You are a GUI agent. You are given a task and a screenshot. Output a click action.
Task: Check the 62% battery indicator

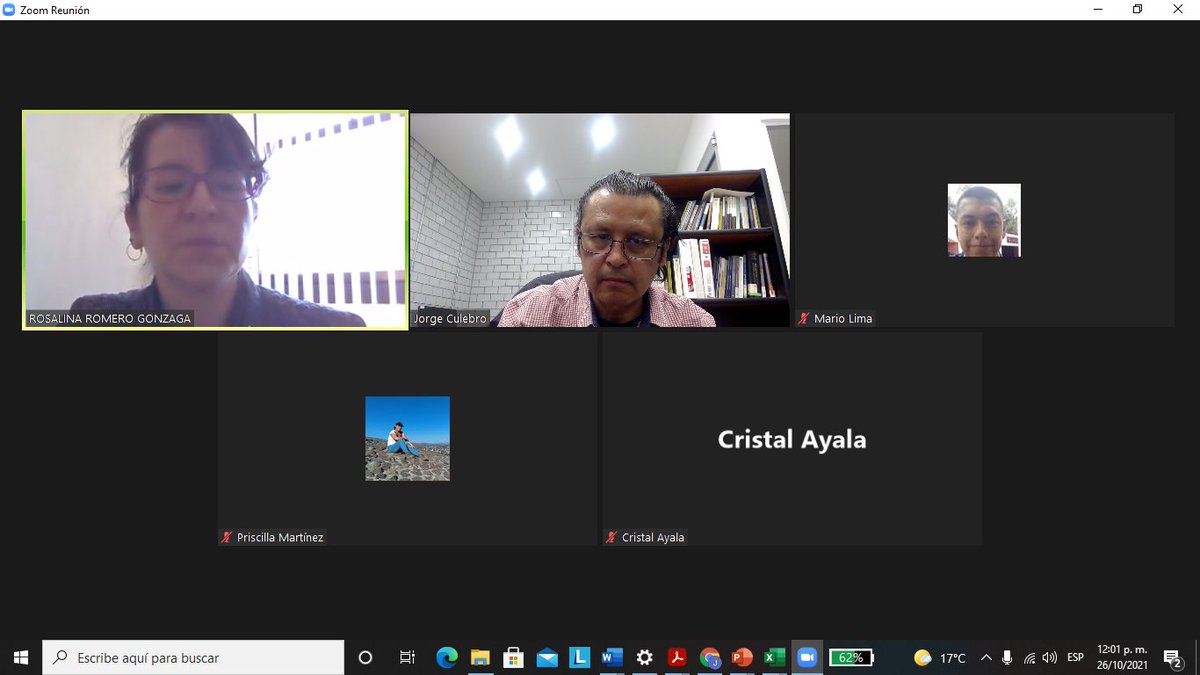[852, 657]
